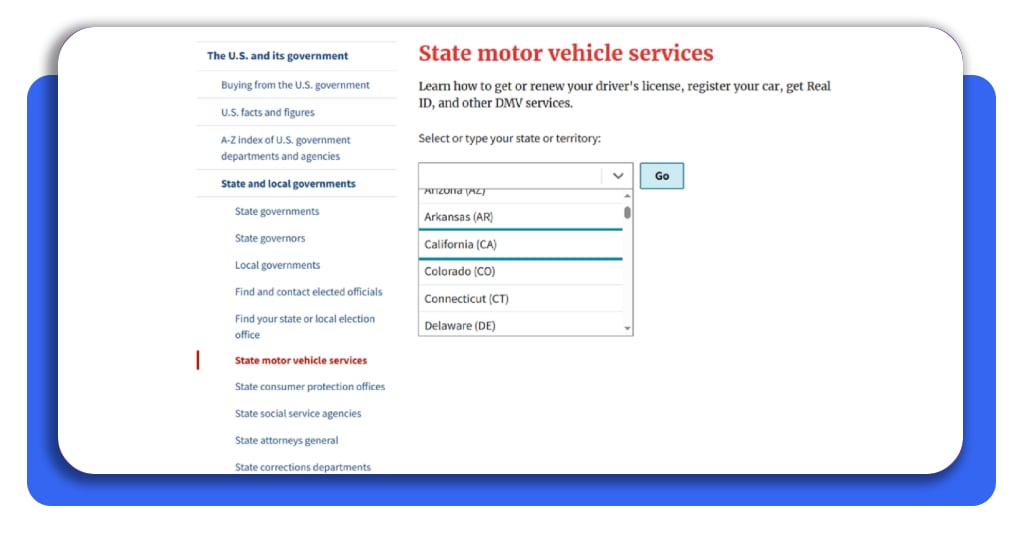The image size is (1024, 536).
Task: Open U.S. facts and figures page
Action: [268, 112]
